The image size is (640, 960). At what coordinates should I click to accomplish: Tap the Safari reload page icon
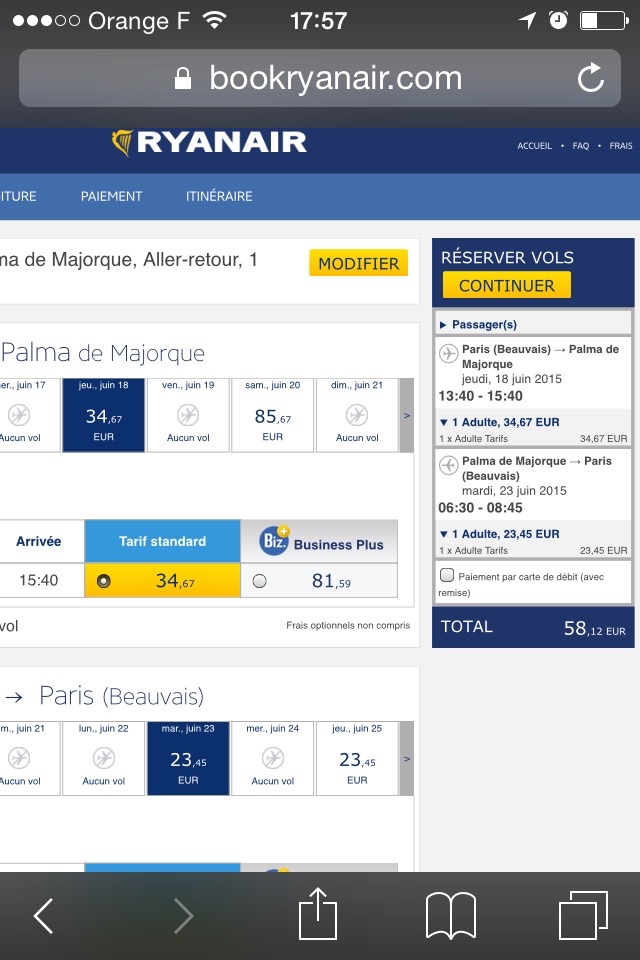click(x=591, y=78)
